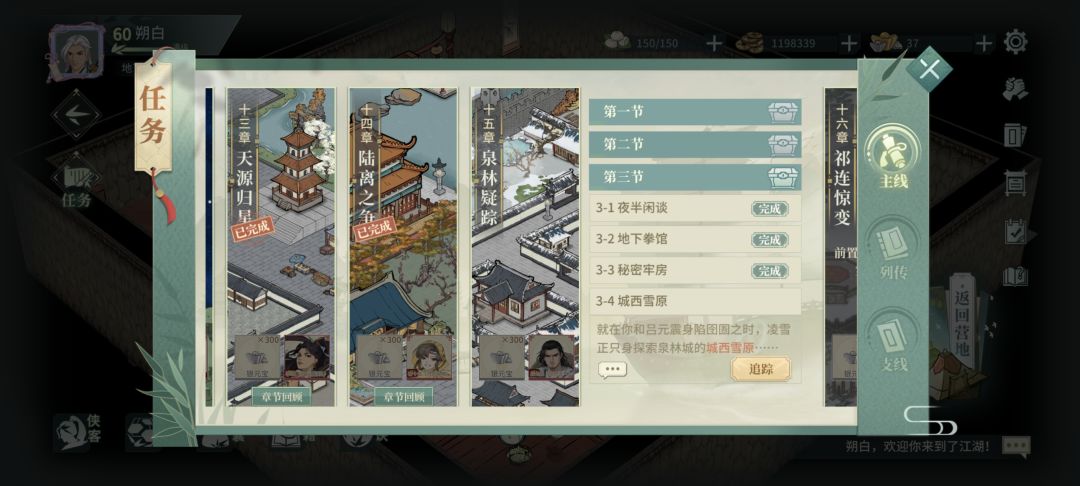Open chapter 十六章 祁连惊变 card
The height and width of the screenshot is (486, 1080).
point(840,246)
